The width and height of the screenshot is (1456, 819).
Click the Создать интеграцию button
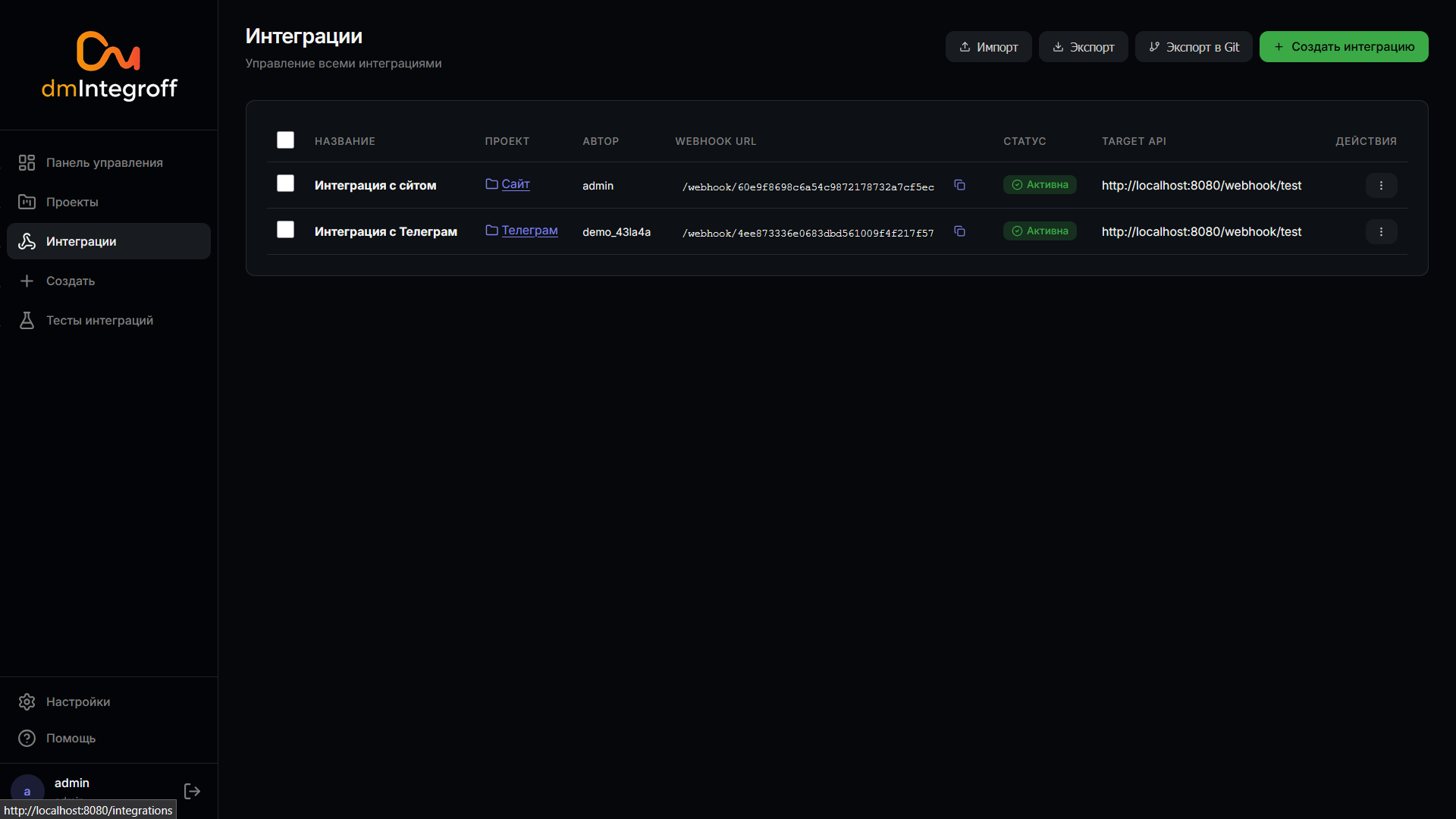1344,47
